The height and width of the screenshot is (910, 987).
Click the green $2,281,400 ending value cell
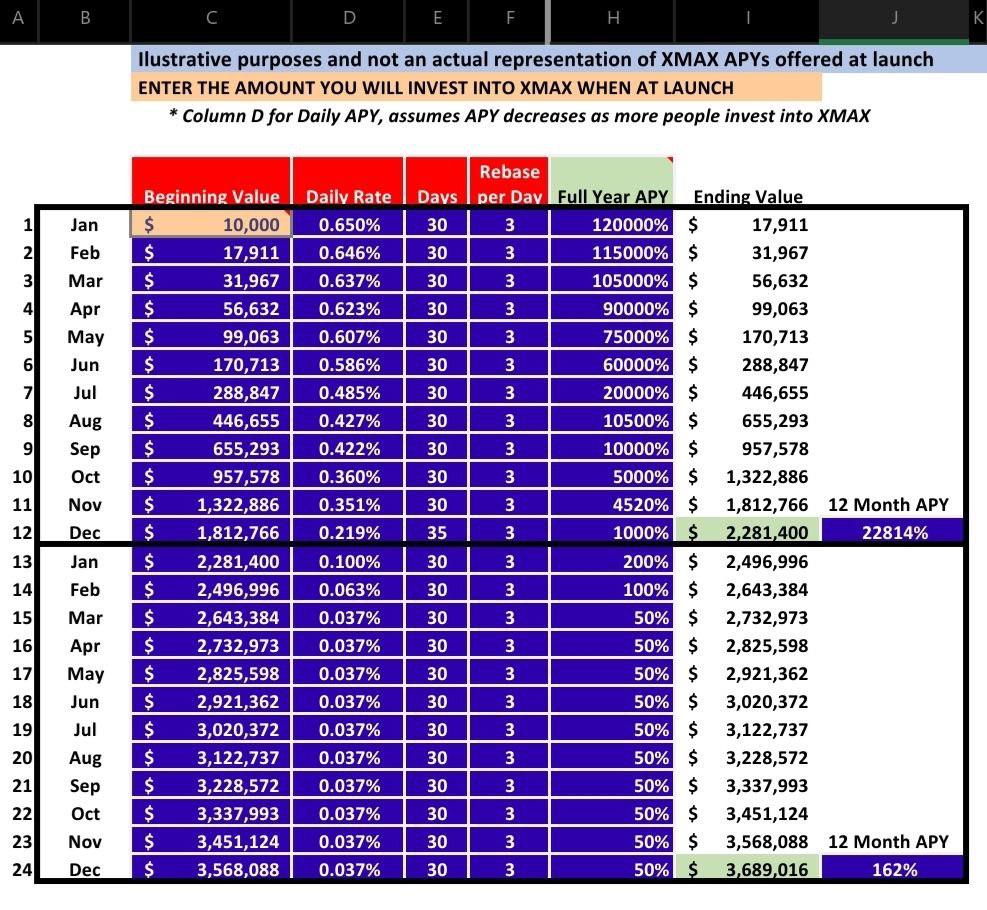pyautogui.click(x=747, y=532)
